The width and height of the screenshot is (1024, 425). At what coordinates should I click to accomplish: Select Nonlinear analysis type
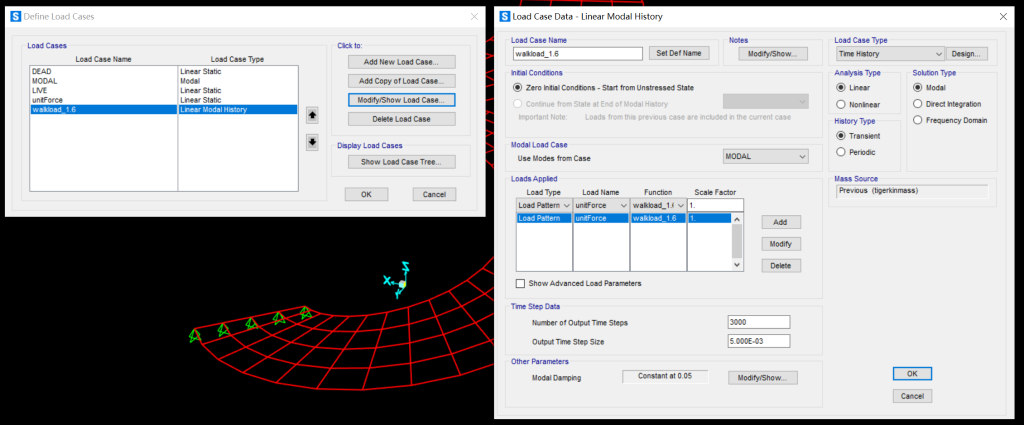(x=841, y=104)
